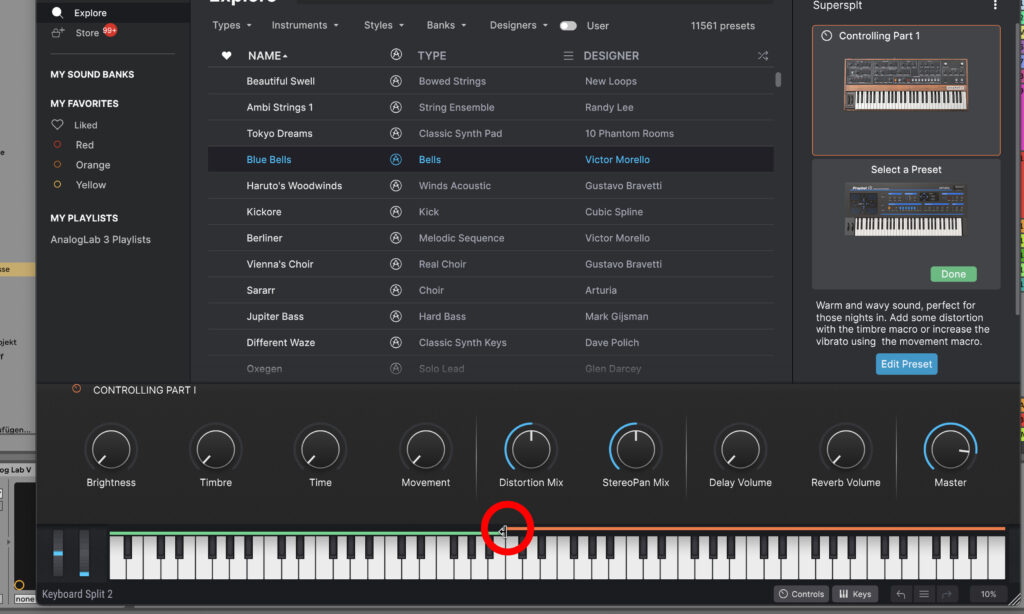Click the Arturia icon in the Jupiter Bass row

pyautogui.click(x=396, y=316)
